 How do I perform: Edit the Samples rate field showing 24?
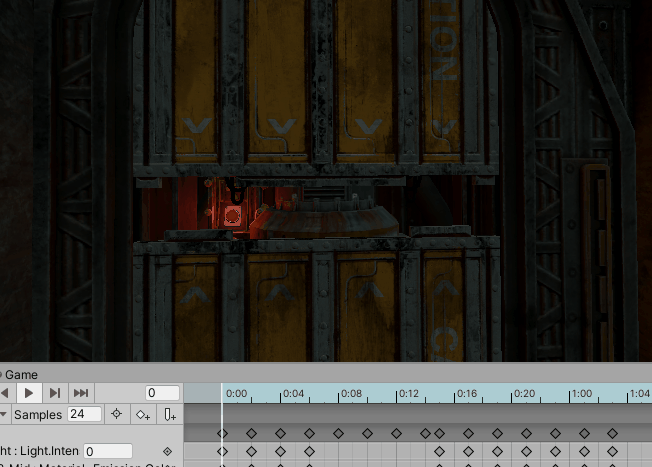pyautogui.click(x=84, y=414)
